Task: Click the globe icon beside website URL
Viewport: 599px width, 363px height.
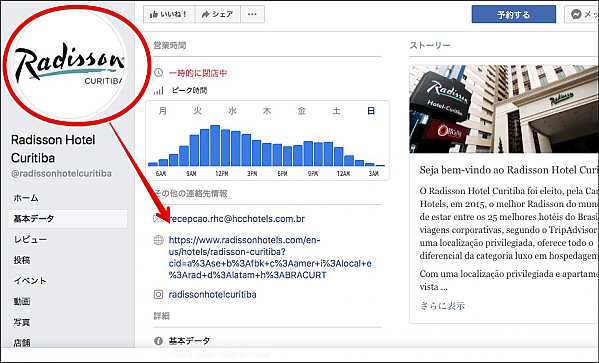Action: click(158, 240)
